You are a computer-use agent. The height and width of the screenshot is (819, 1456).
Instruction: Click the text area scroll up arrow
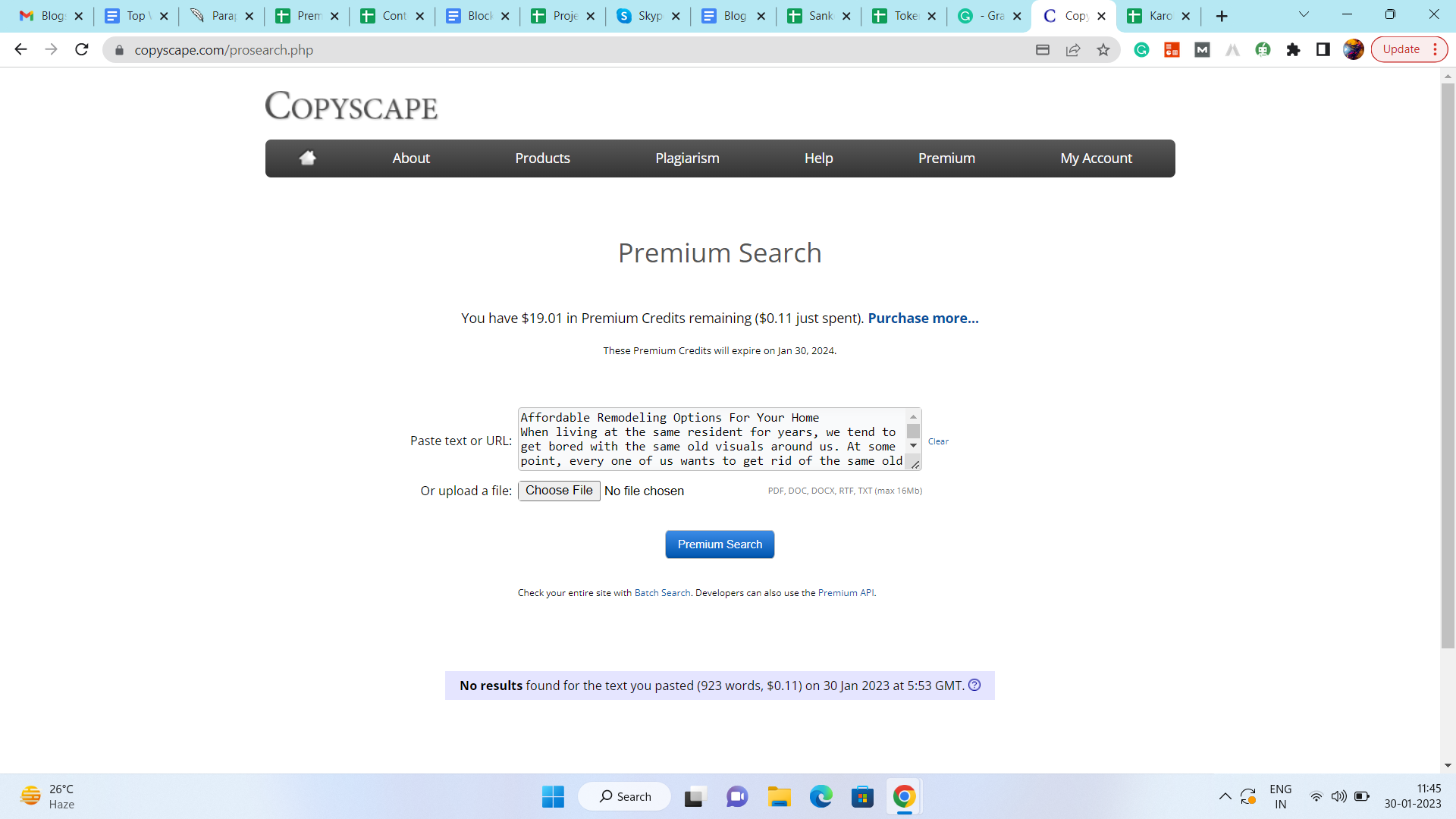pos(913,416)
